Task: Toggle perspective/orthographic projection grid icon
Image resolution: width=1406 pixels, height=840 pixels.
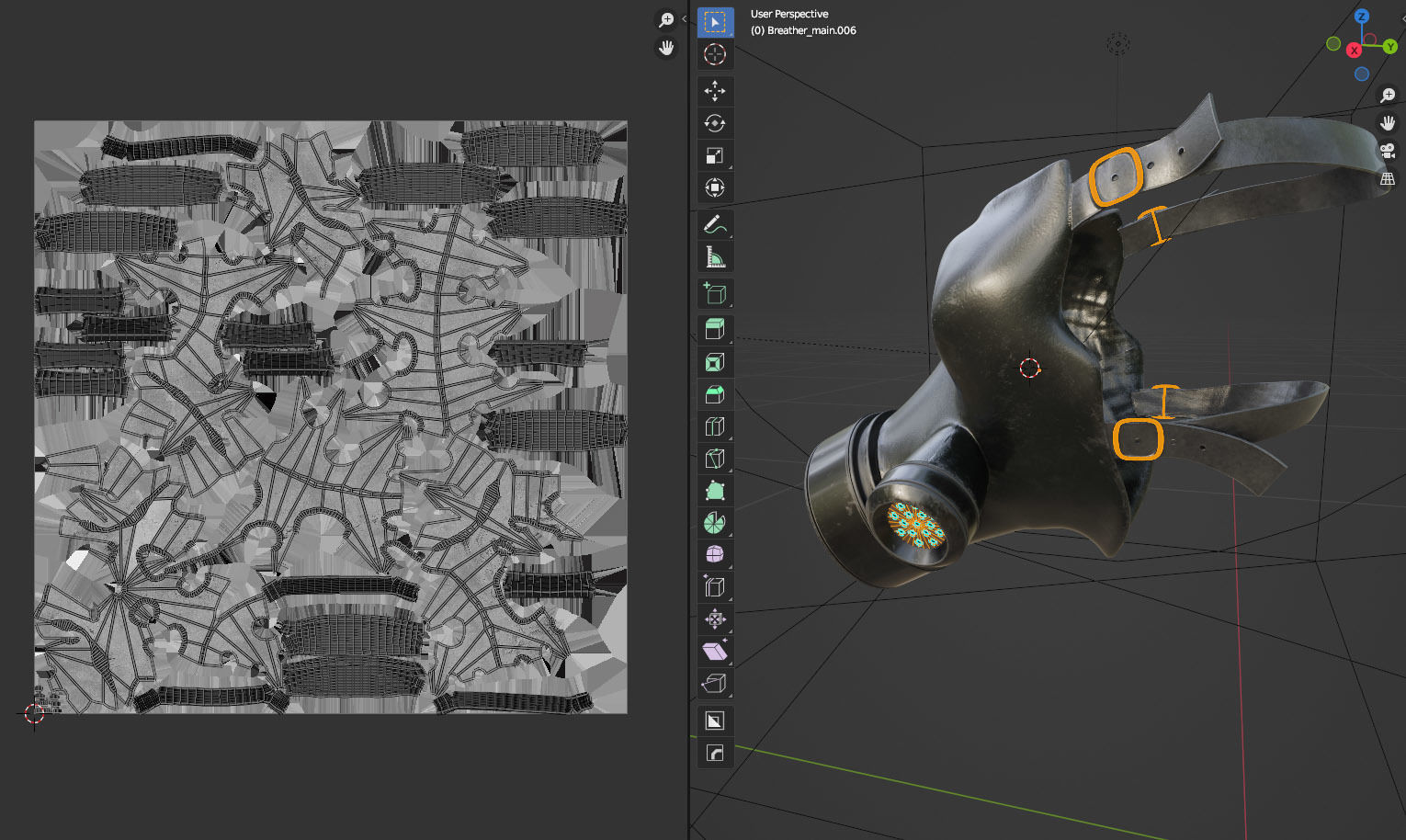Action: [x=1388, y=178]
